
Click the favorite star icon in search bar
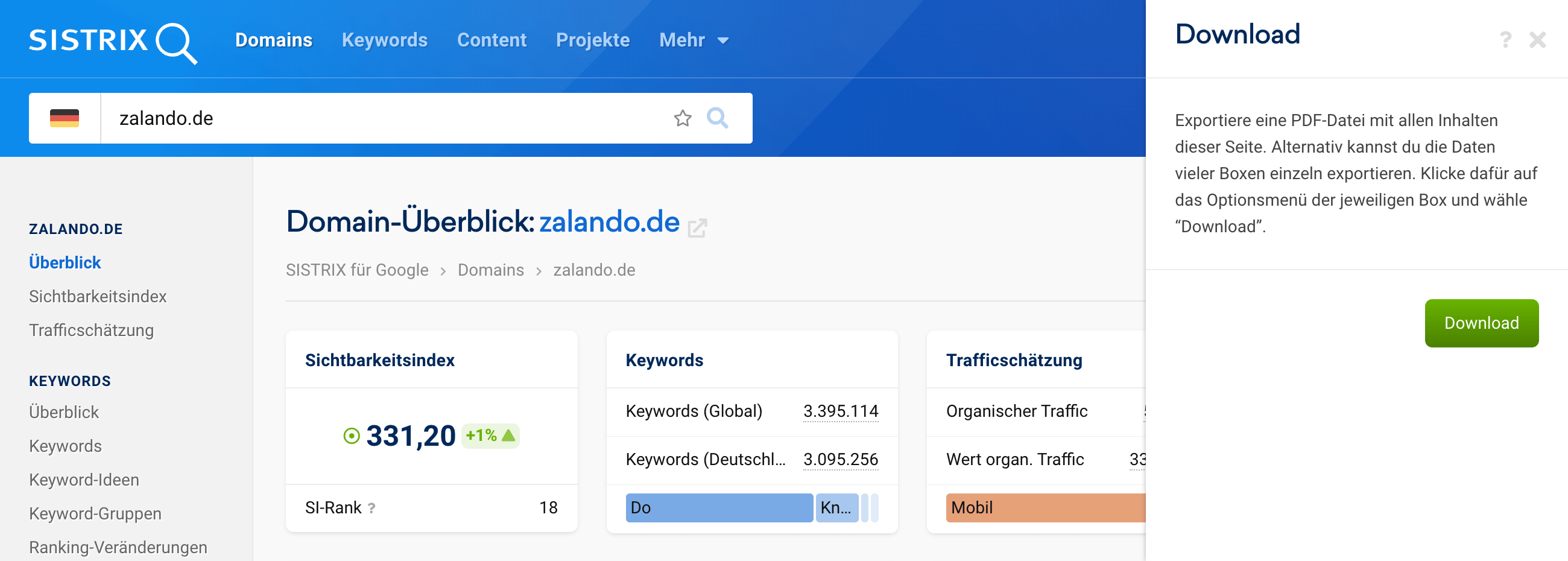682,118
